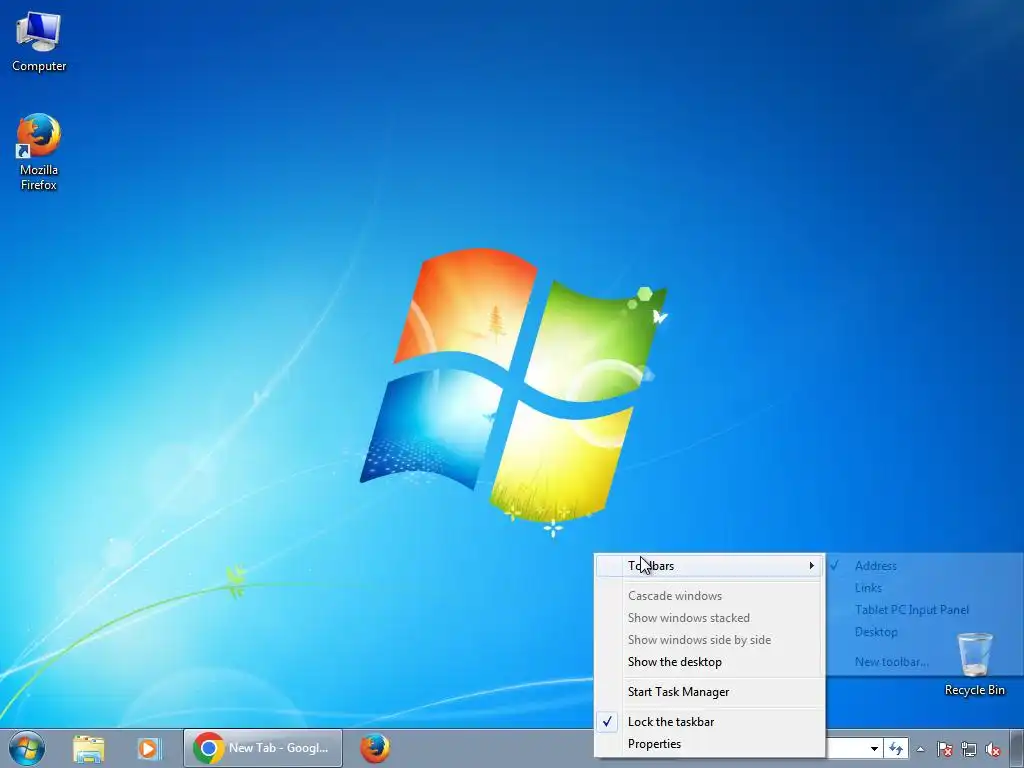Click Show windows stacked entry

(710, 618)
